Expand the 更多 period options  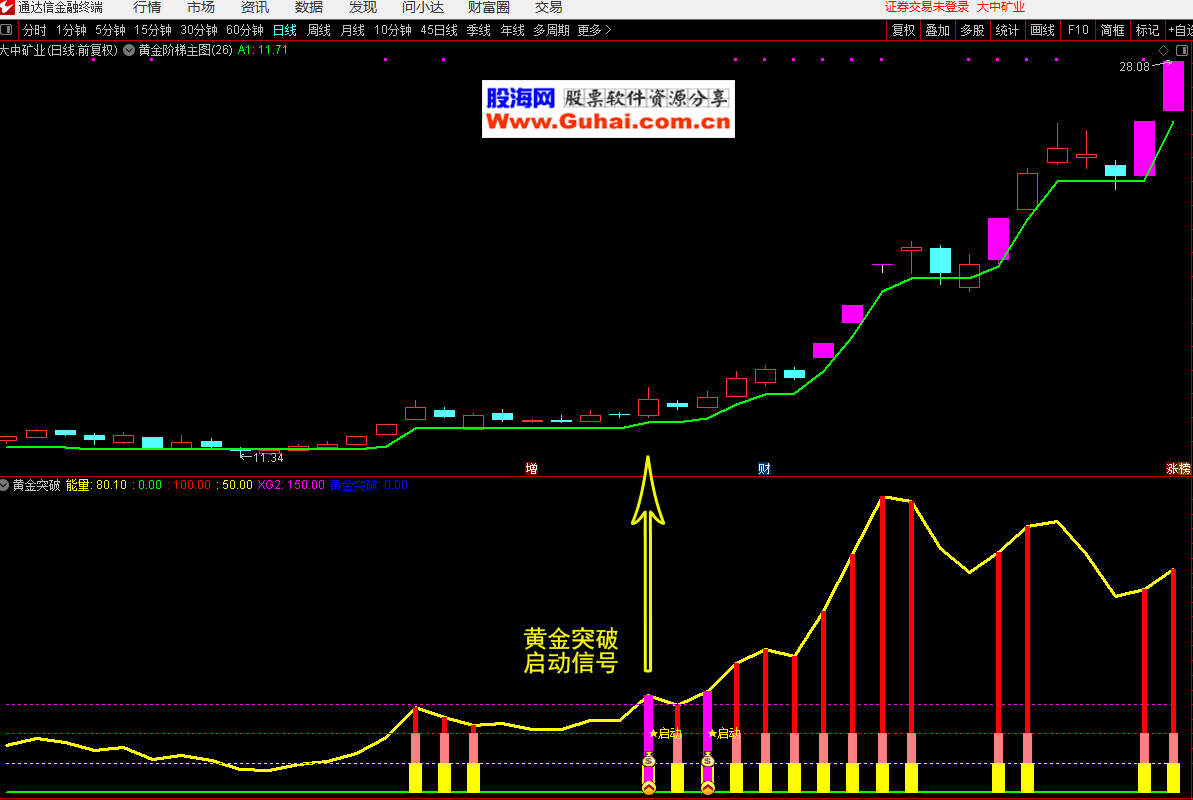click(594, 30)
